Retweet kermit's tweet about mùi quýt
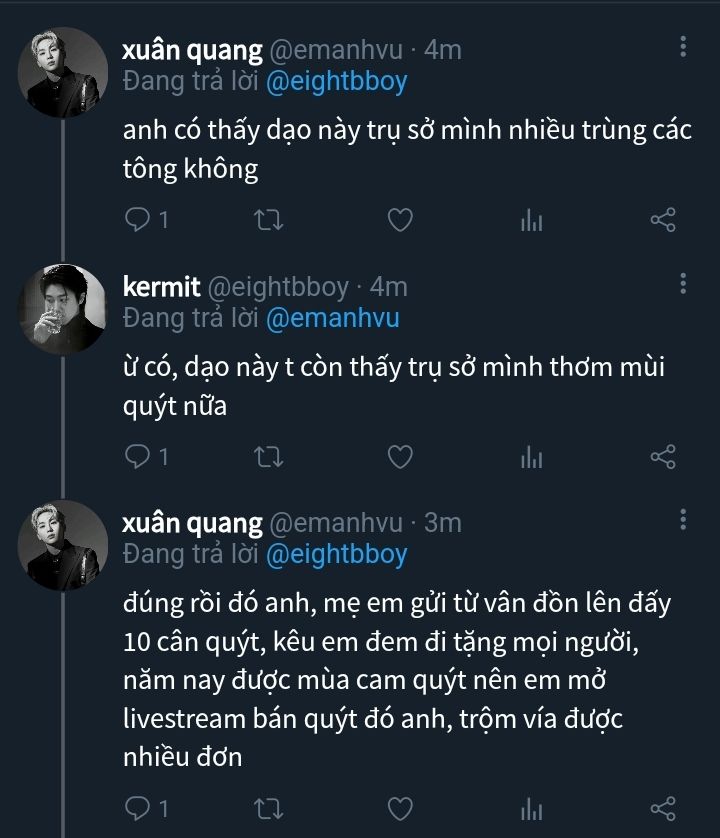This screenshot has width=720, height=838. (x=269, y=457)
